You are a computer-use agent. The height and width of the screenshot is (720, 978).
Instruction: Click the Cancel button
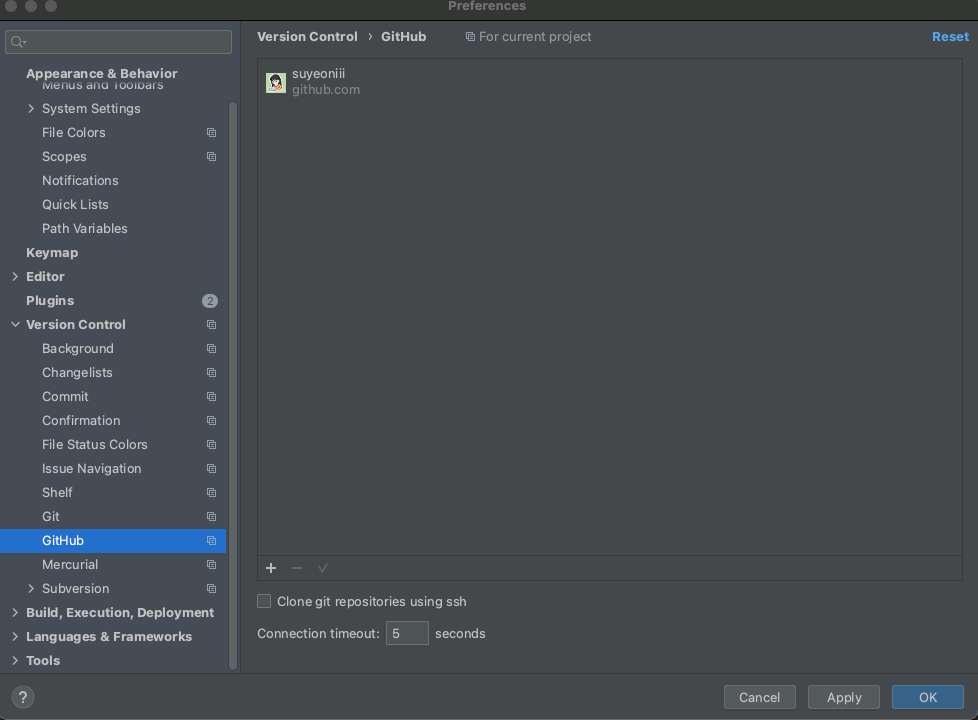click(x=759, y=697)
